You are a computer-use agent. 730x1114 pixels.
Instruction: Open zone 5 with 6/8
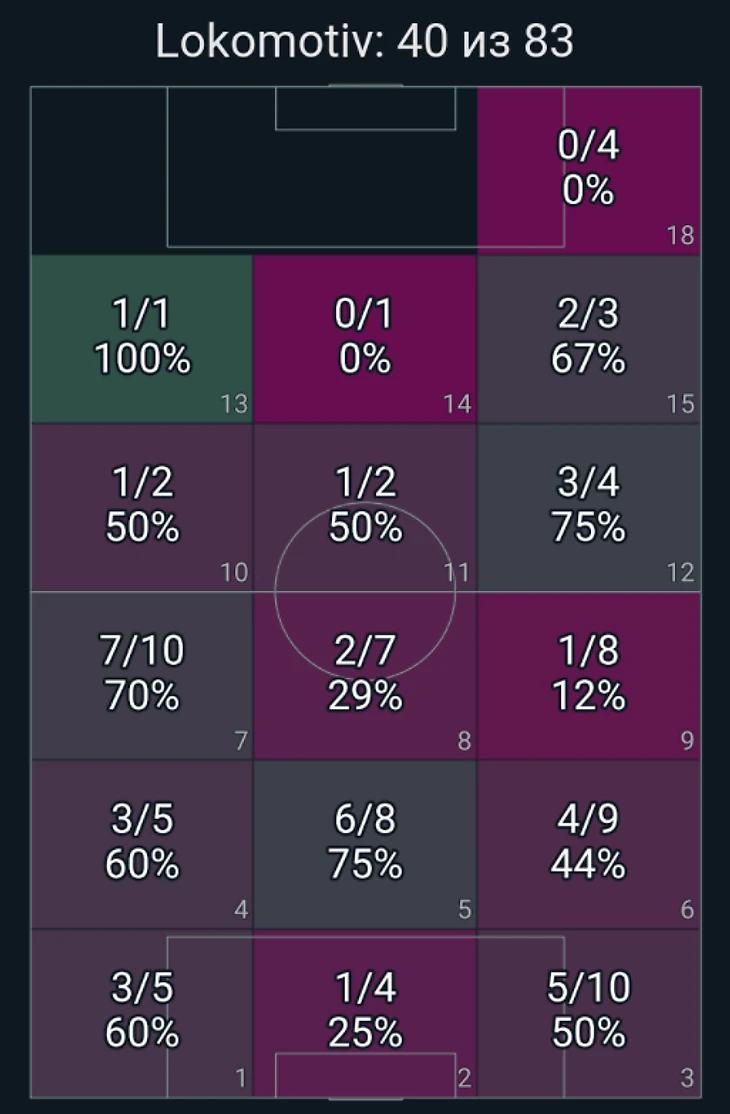tap(365, 844)
